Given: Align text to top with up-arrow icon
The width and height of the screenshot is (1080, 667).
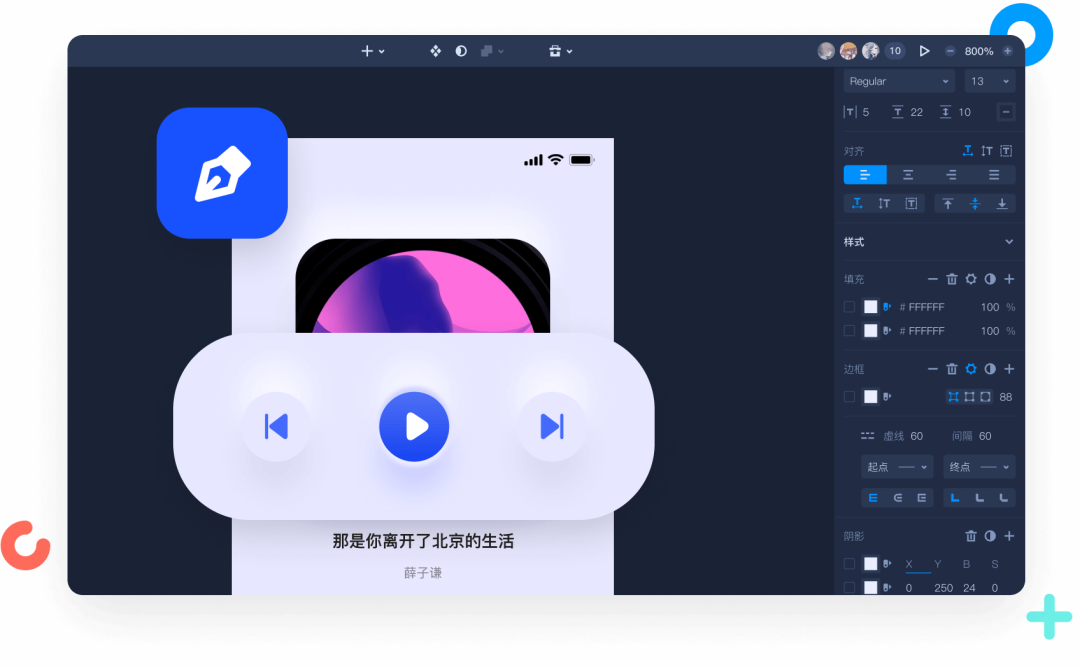Looking at the screenshot, I should click(948, 203).
